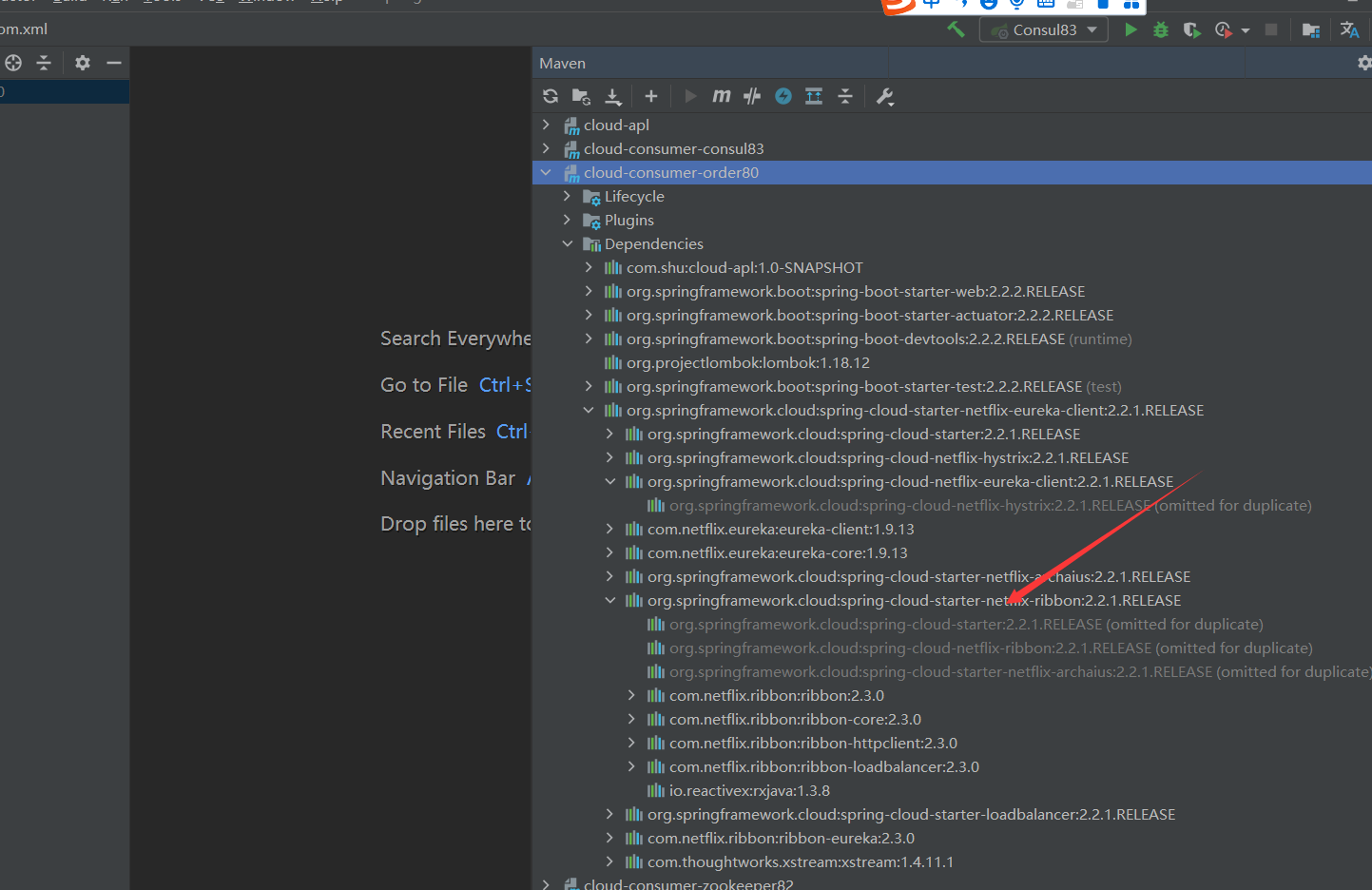Select com.netflix.ribbon:ribbon-core:2.3.0
Viewport: 1372px width, 890px height.
[x=795, y=719]
